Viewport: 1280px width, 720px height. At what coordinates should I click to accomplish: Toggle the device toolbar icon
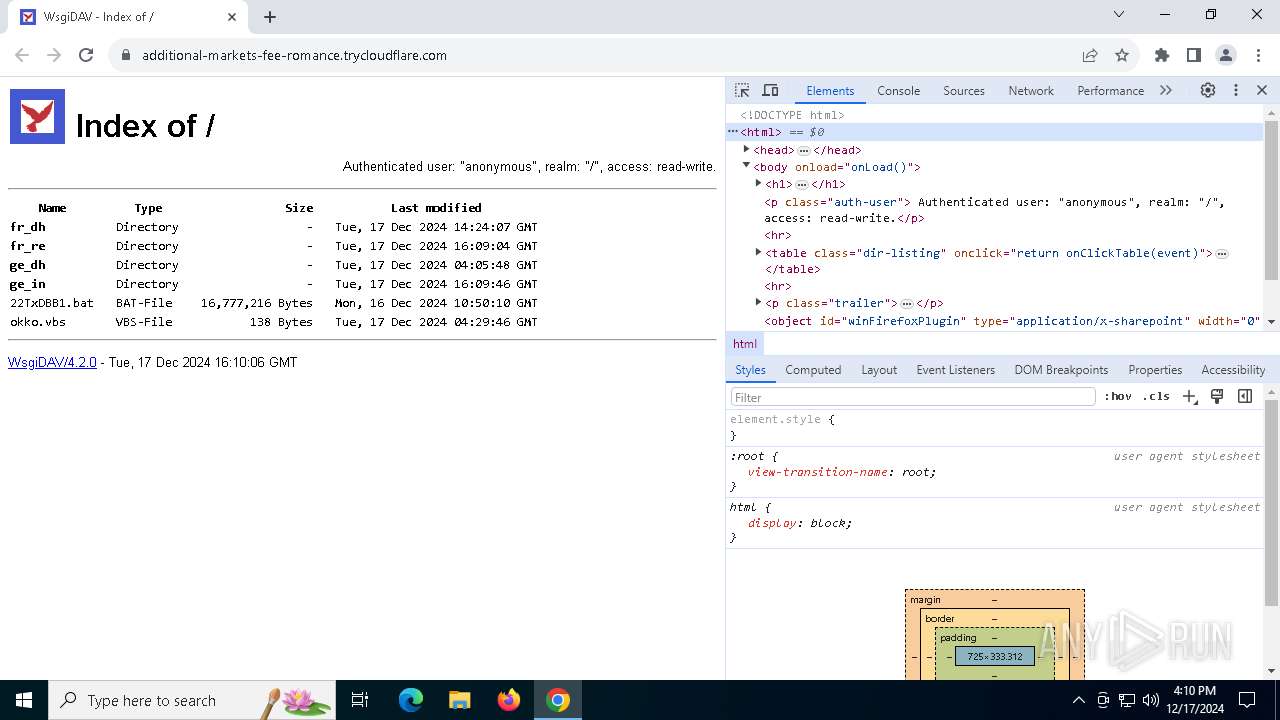[x=770, y=90]
